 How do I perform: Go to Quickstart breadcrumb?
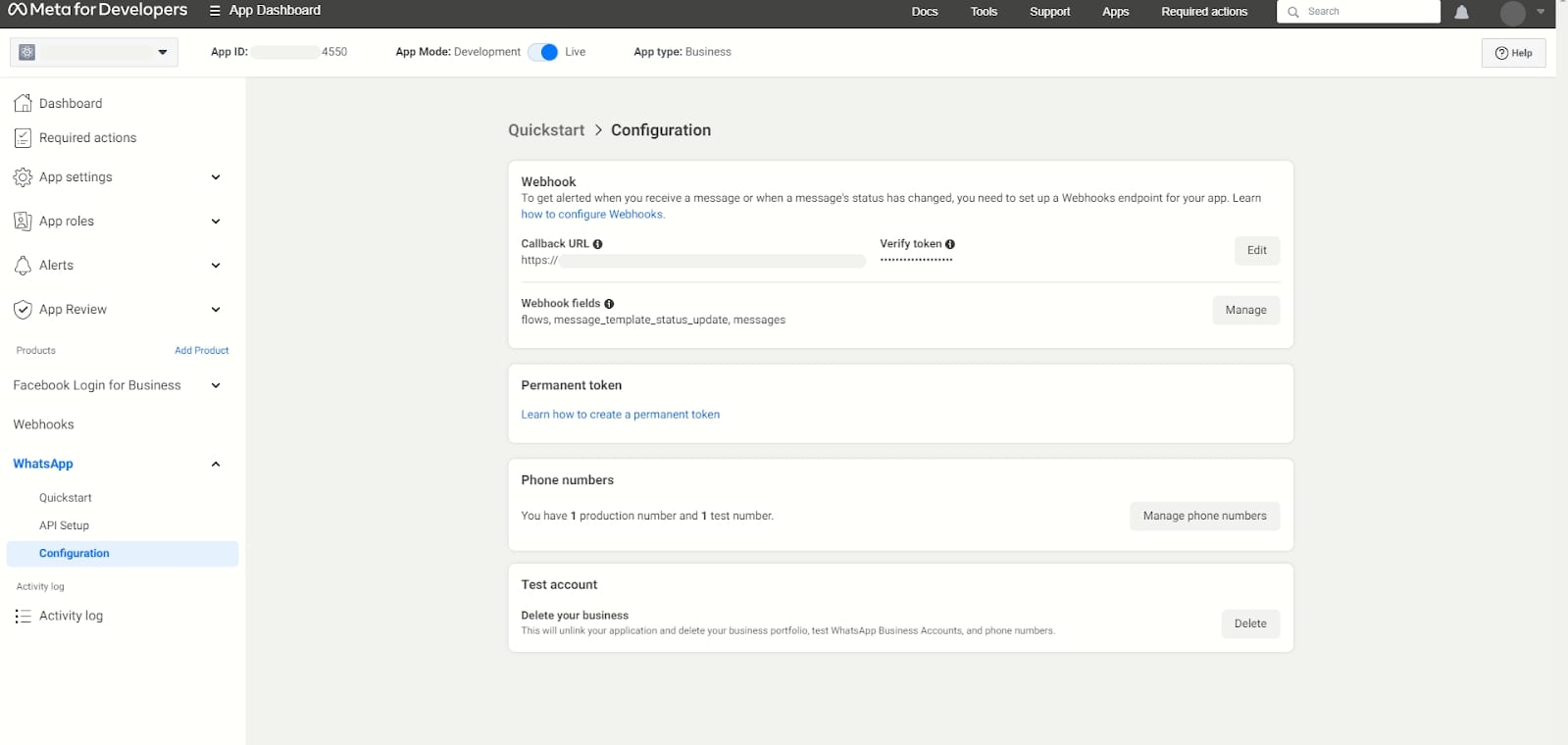point(546,130)
